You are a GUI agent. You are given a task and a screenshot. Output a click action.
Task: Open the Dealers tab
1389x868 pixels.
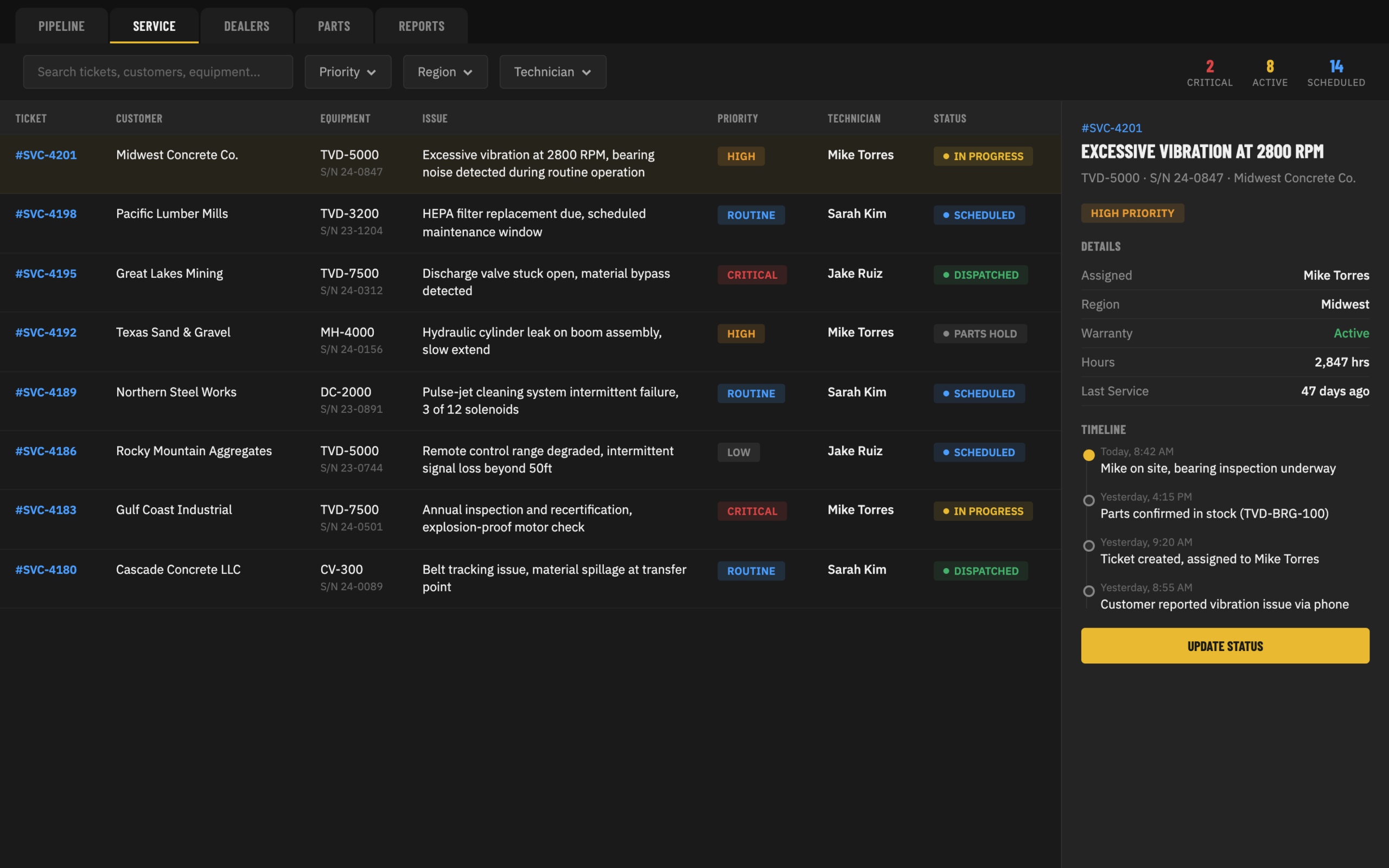tap(247, 26)
